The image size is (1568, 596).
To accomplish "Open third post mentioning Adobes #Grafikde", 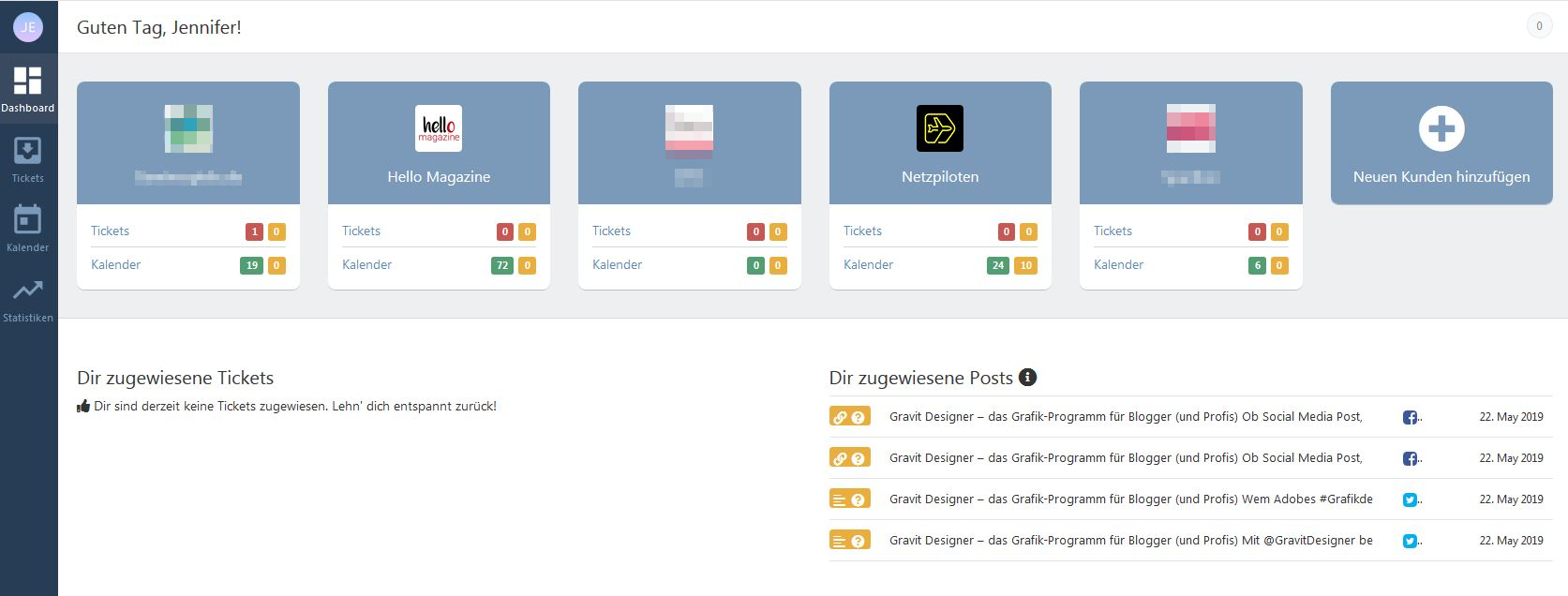I will 1130,499.
